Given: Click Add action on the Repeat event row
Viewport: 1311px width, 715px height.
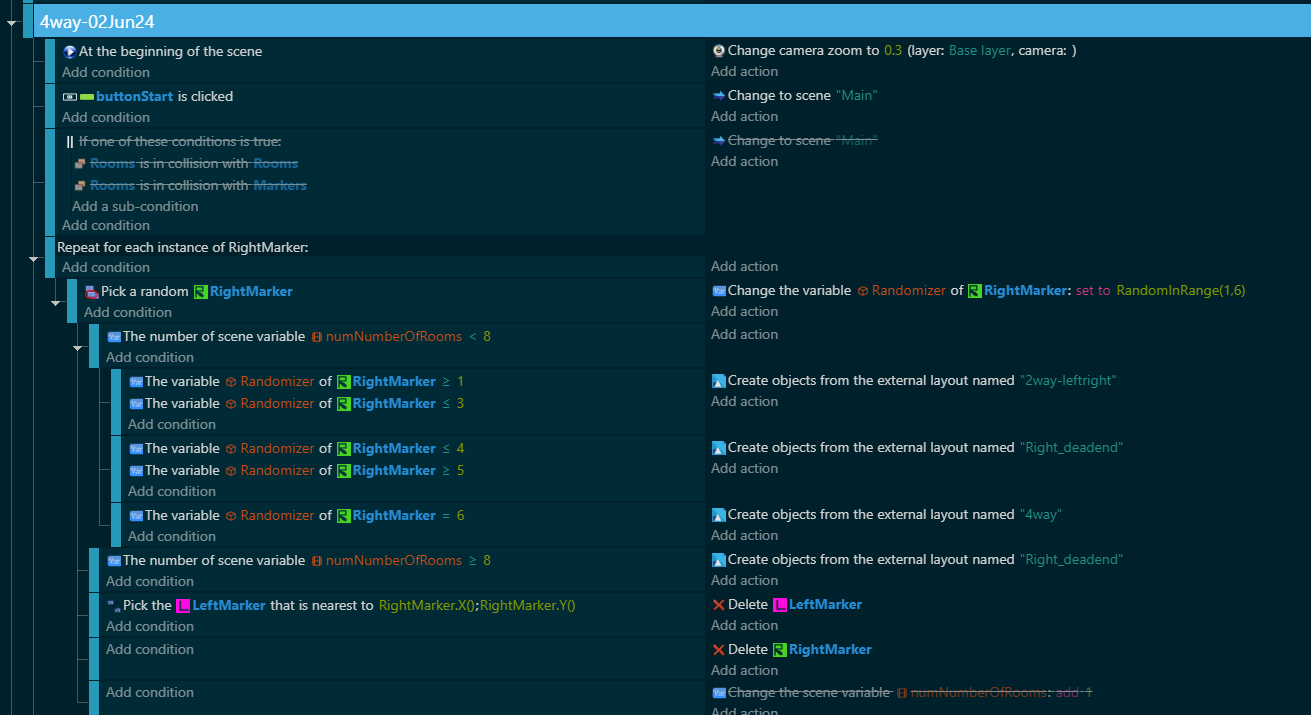Looking at the screenshot, I should pyautogui.click(x=744, y=266).
